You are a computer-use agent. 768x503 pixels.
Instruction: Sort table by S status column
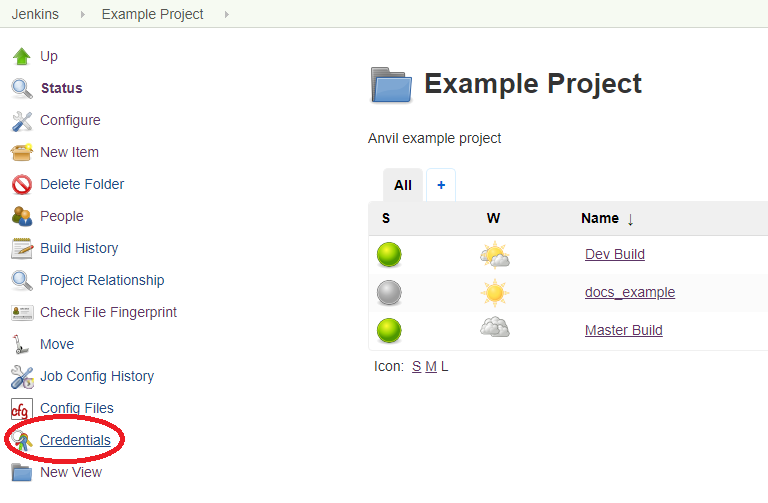click(386, 218)
